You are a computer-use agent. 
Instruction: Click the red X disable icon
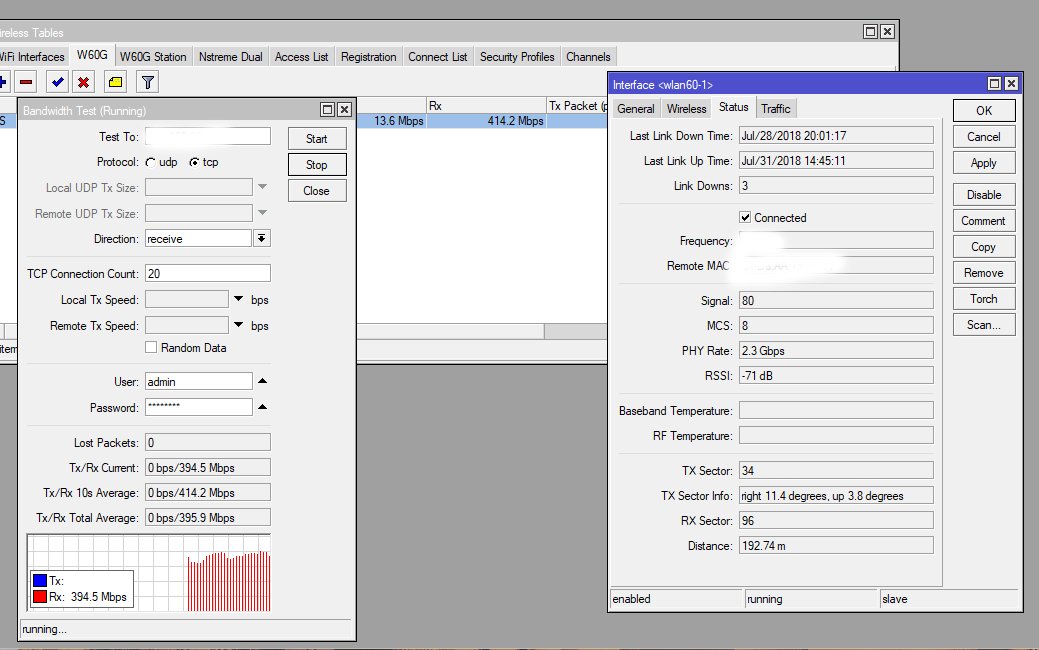pos(83,82)
